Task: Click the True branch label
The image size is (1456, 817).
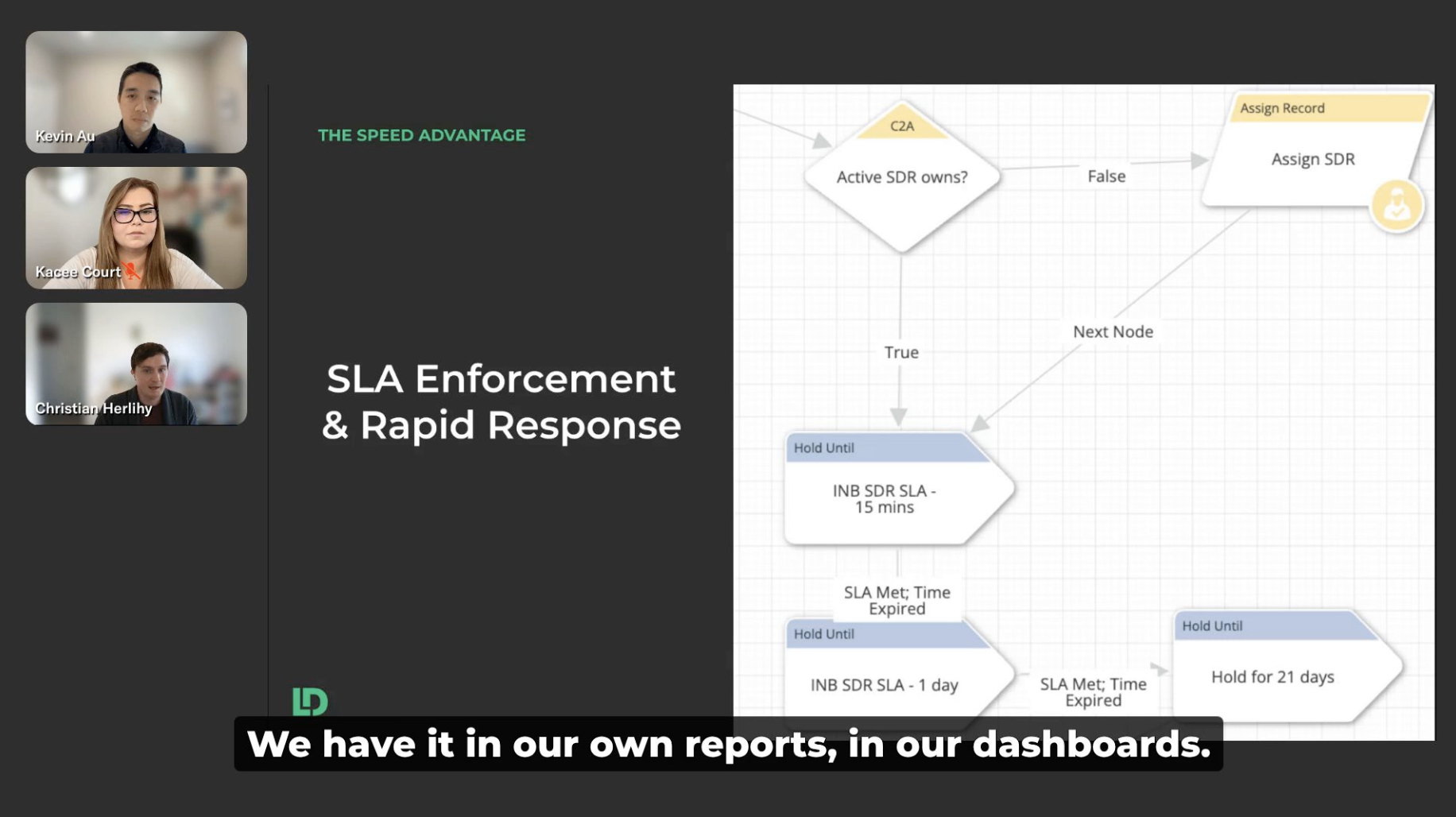Action: 900,352
